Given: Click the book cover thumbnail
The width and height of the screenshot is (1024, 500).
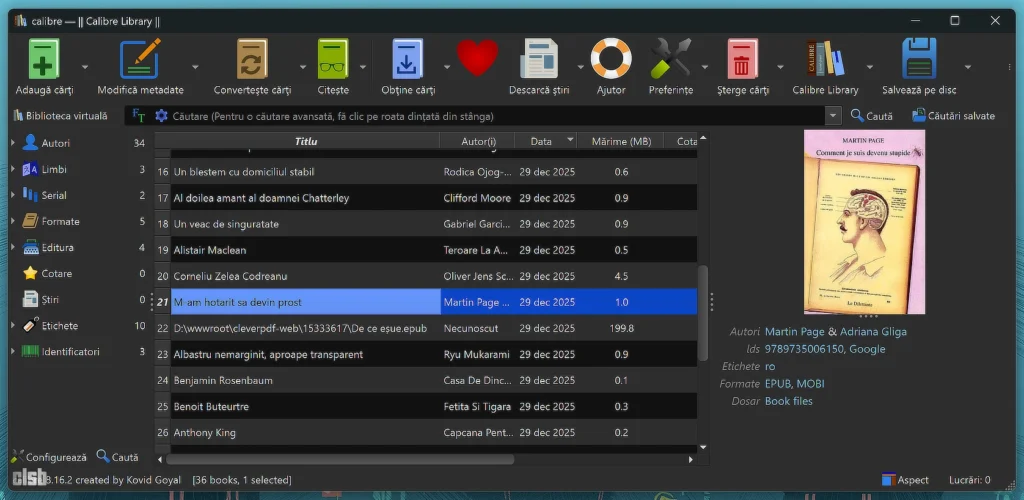Looking at the screenshot, I should pos(864,222).
